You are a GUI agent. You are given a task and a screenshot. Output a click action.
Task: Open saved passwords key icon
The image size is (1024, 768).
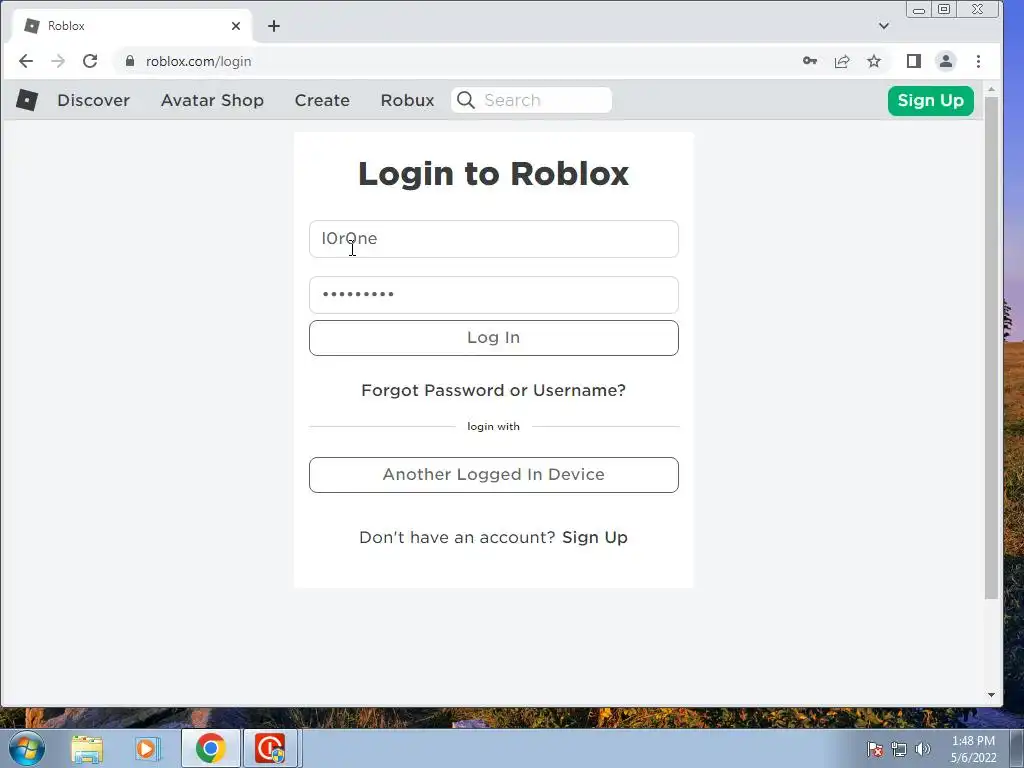[810, 61]
